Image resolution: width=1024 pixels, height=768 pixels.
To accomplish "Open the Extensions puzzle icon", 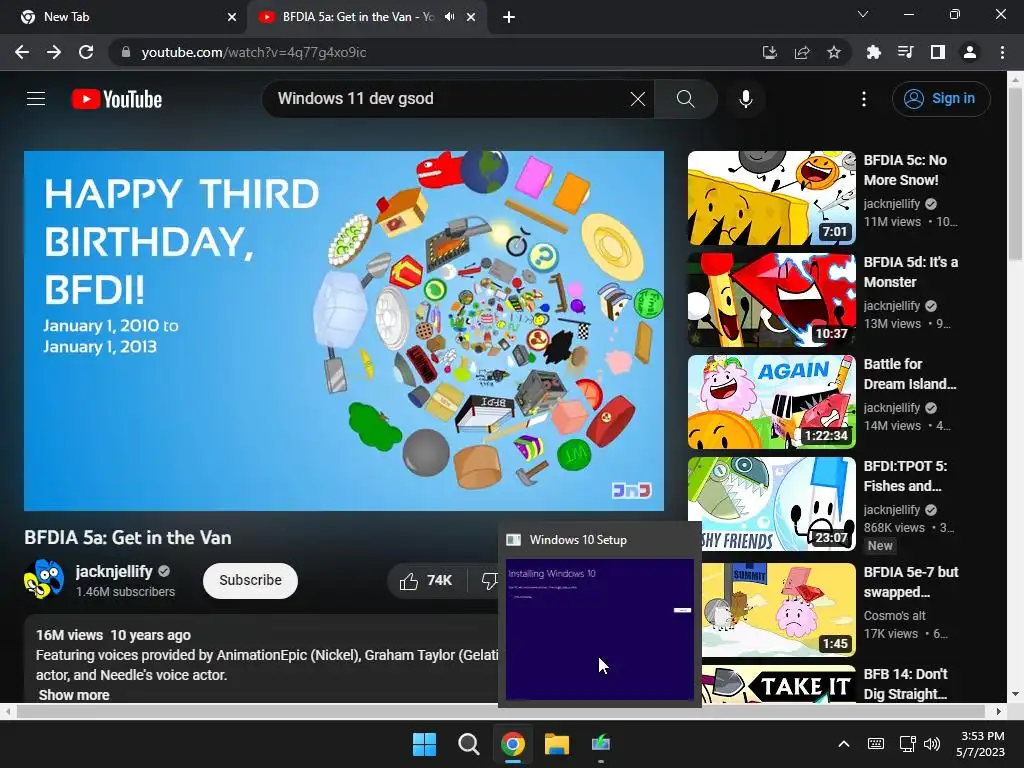I will (873, 52).
